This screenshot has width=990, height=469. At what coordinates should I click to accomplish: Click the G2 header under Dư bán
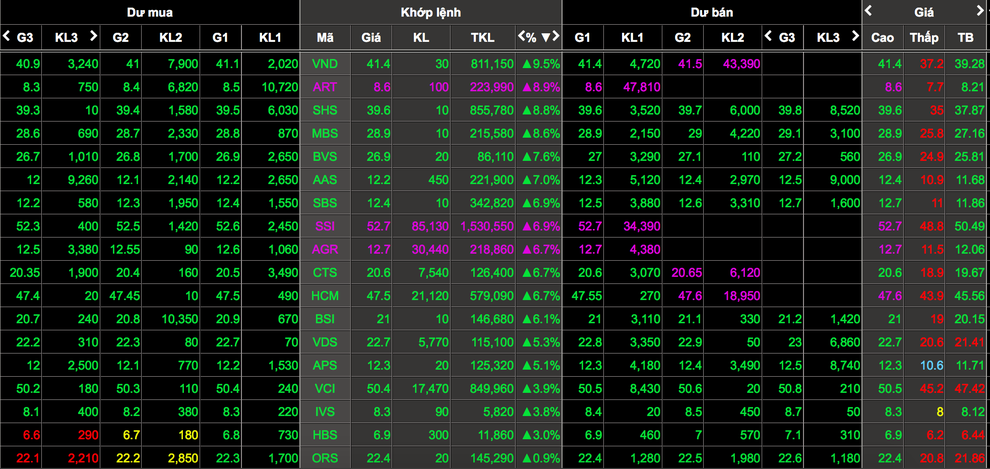pyautogui.click(x=682, y=38)
